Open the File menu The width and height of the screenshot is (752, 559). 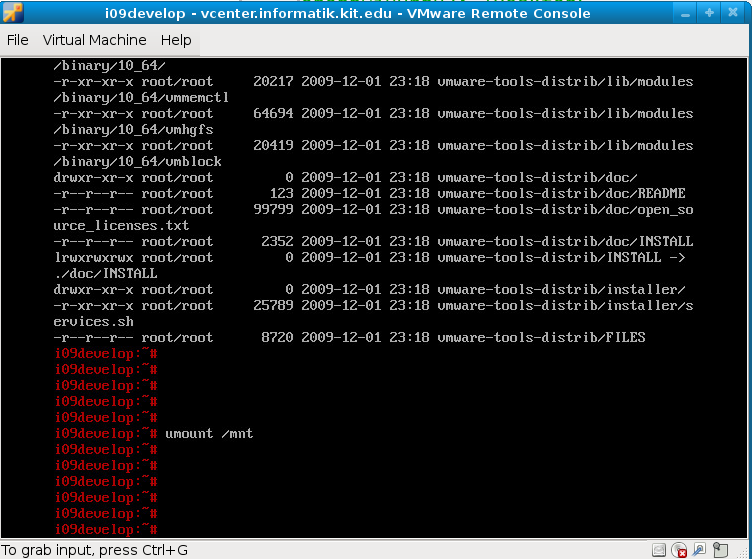18,40
